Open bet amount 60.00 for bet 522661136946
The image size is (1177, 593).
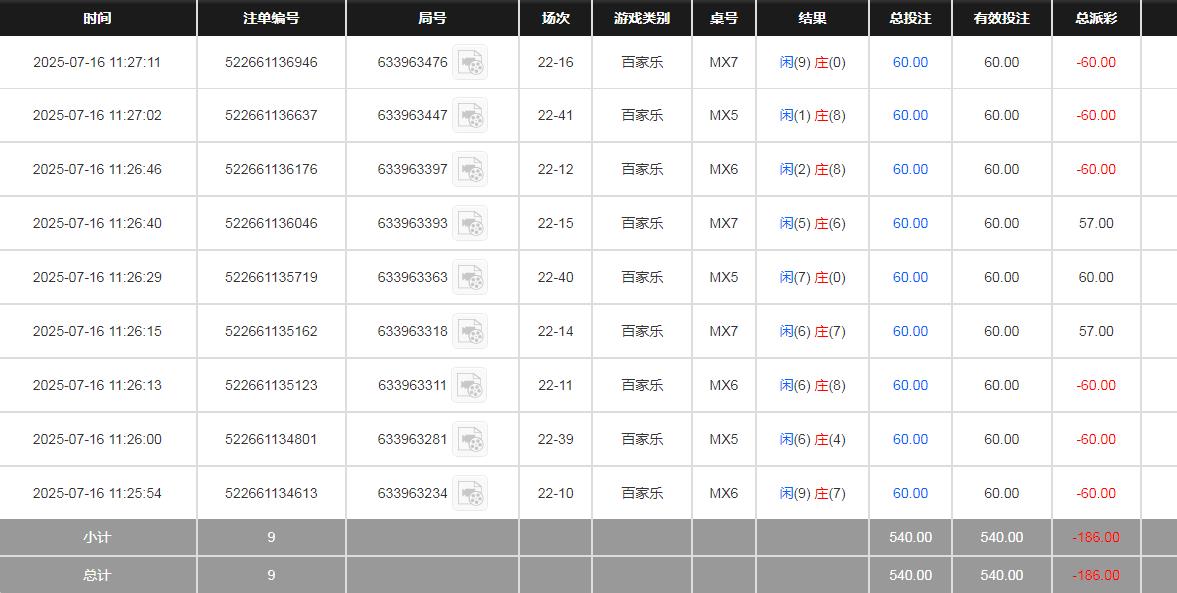pos(909,62)
